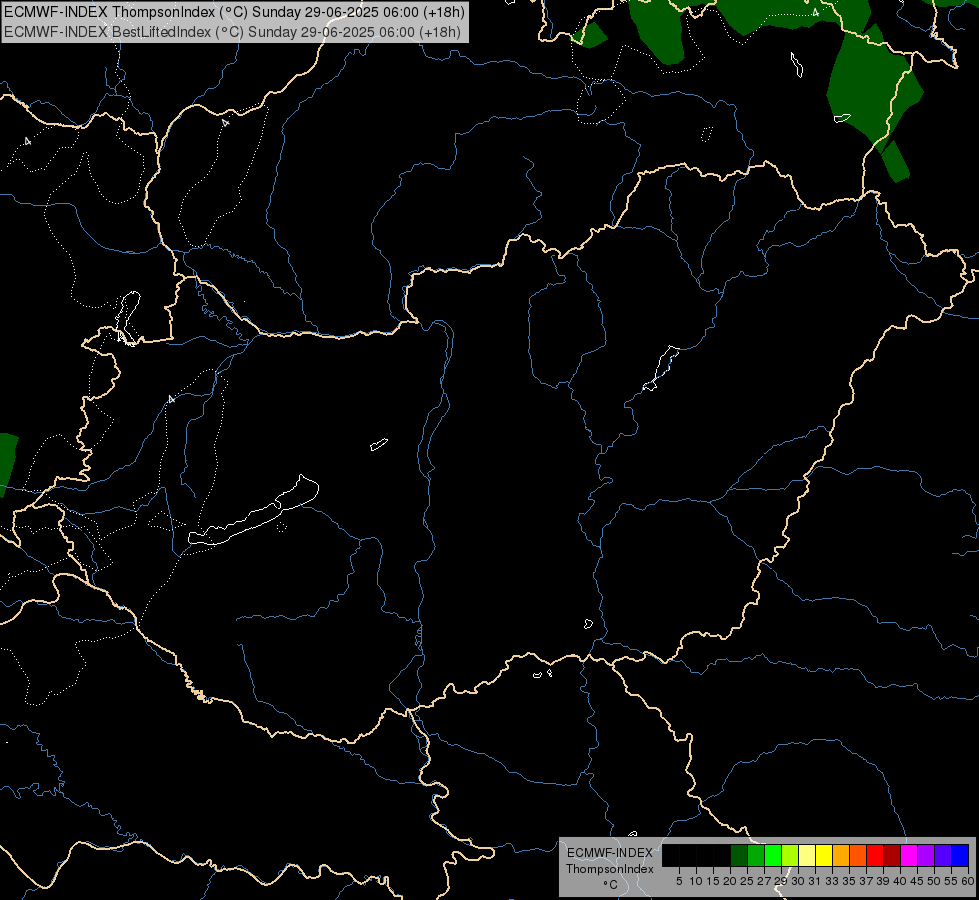Pick the bright yellow 31–33 legend swatch
This screenshot has width=979, height=900.
[824, 855]
